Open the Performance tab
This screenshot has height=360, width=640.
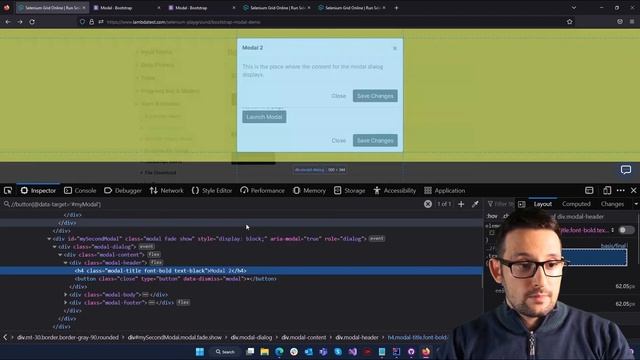click(x=262, y=191)
